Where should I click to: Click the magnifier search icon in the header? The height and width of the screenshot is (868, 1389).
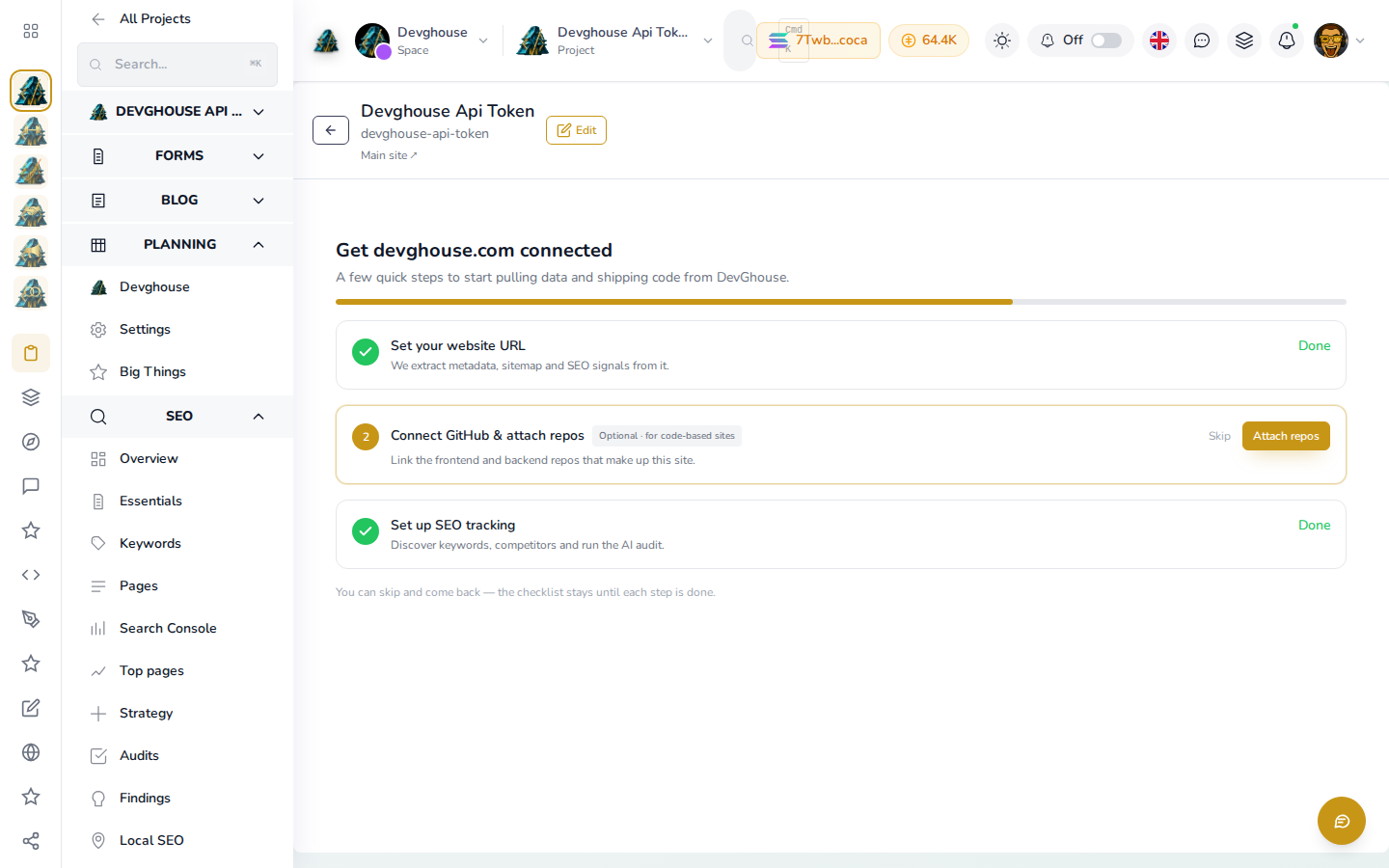pyautogui.click(x=747, y=41)
